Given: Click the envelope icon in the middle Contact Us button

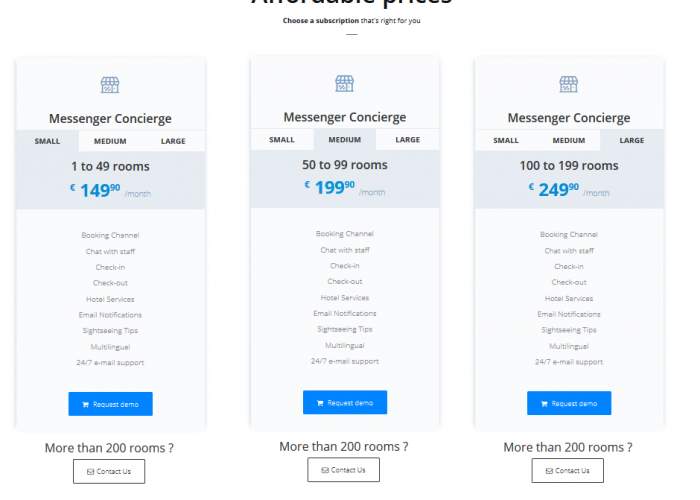Looking at the screenshot, I should (325, 470).
